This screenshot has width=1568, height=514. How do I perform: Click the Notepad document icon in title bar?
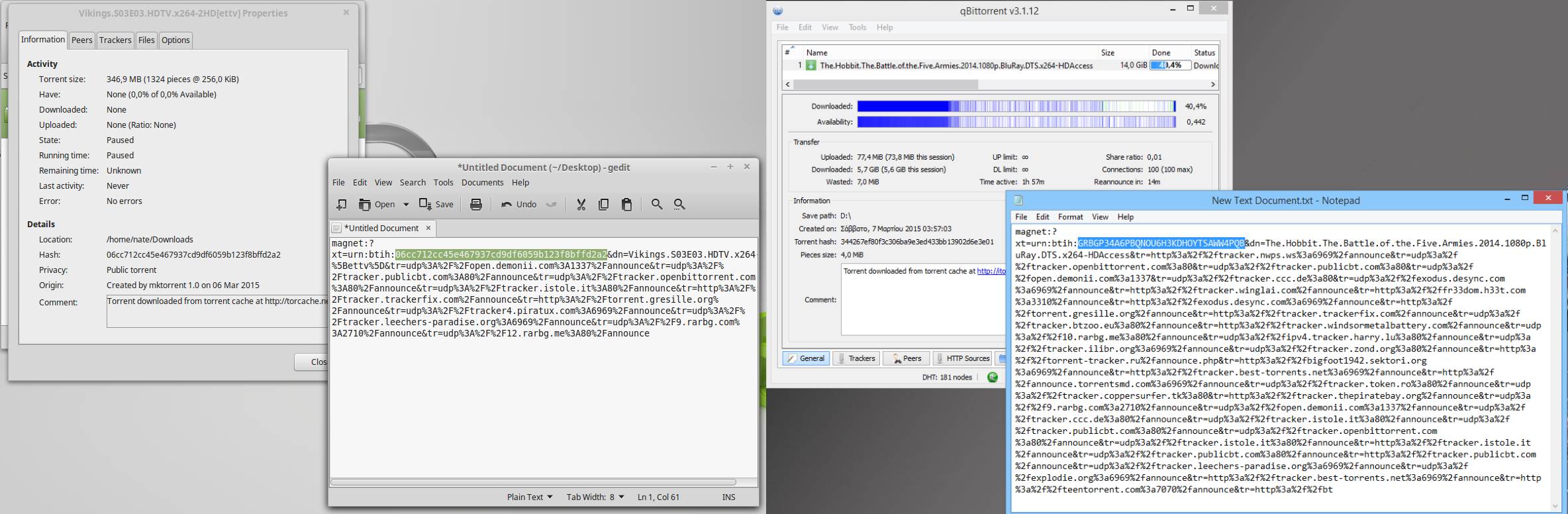1018,201
